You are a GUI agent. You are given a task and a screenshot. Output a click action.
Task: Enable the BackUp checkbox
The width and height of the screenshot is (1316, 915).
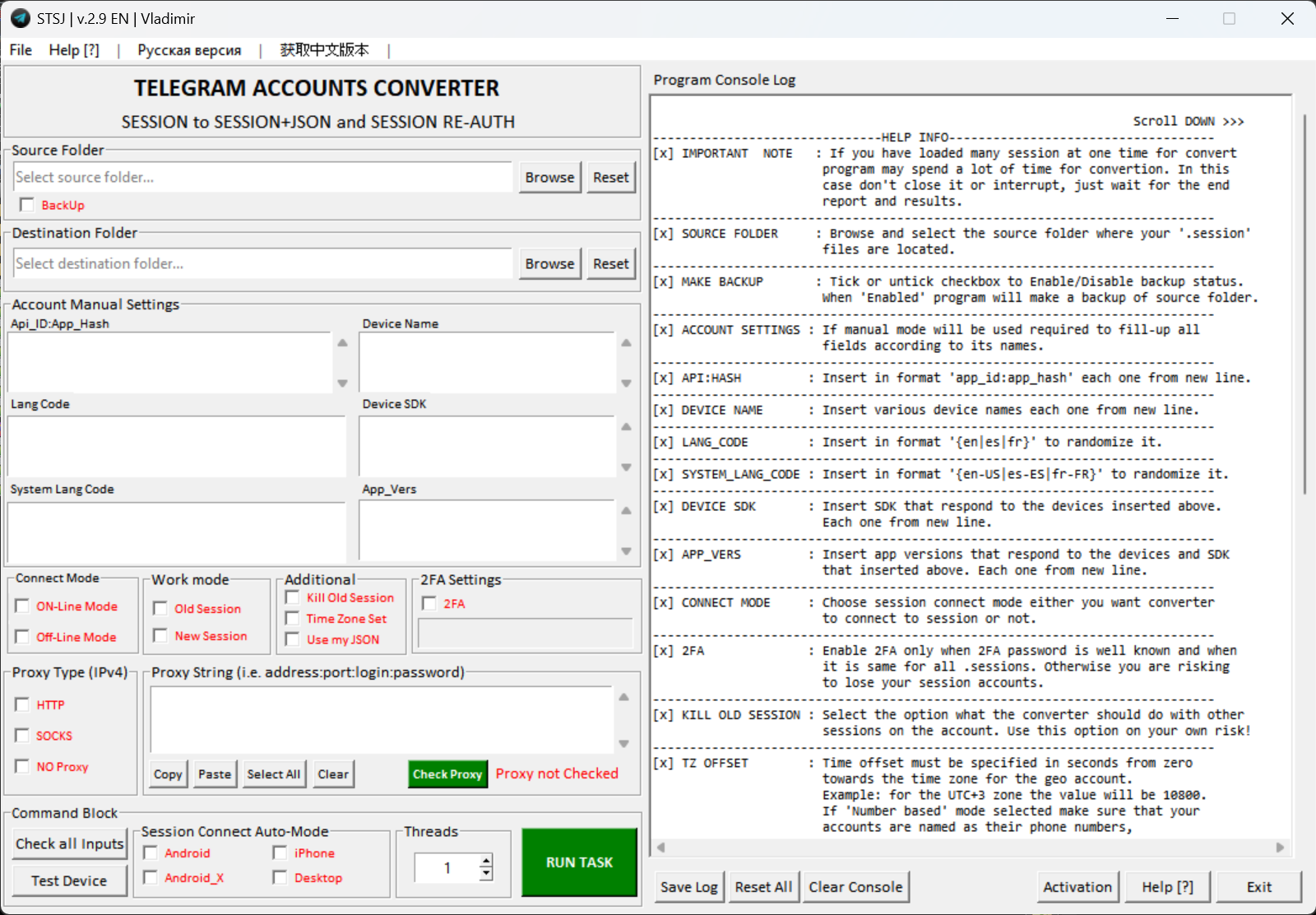click(27, 205)
